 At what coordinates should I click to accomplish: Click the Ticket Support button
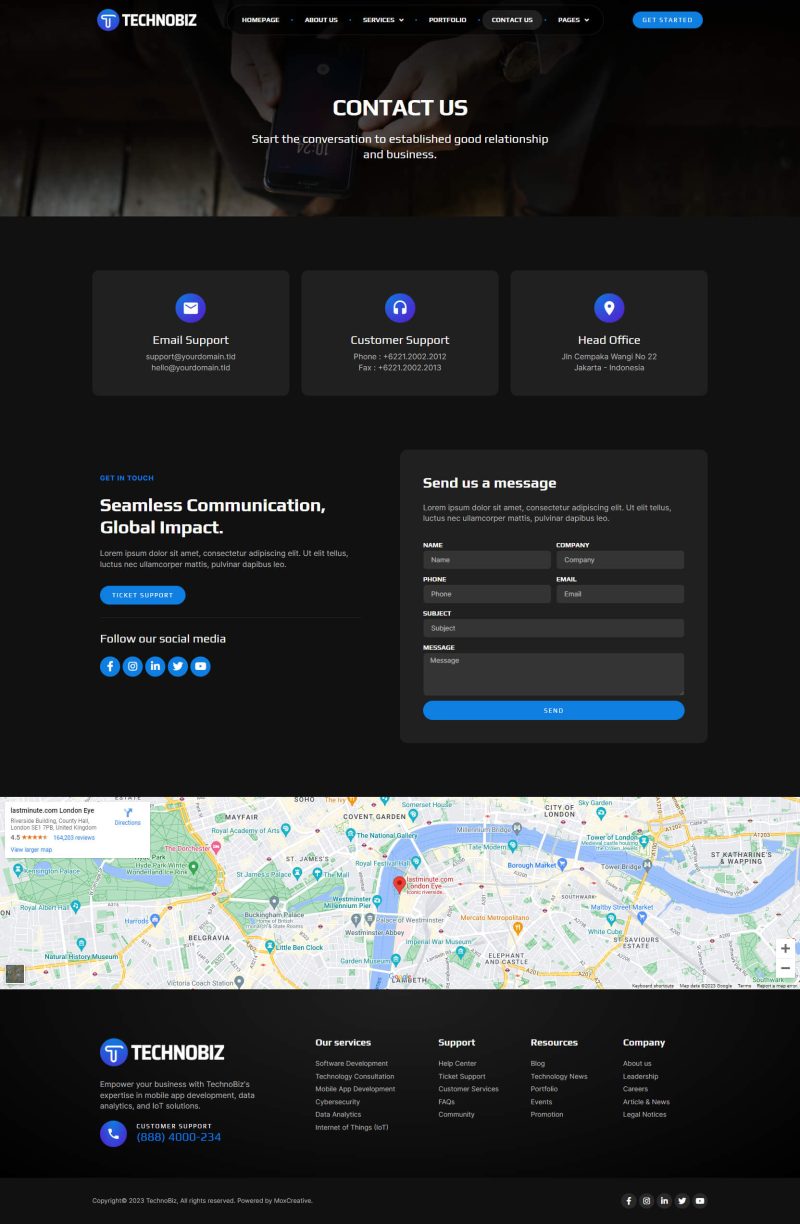142,595
